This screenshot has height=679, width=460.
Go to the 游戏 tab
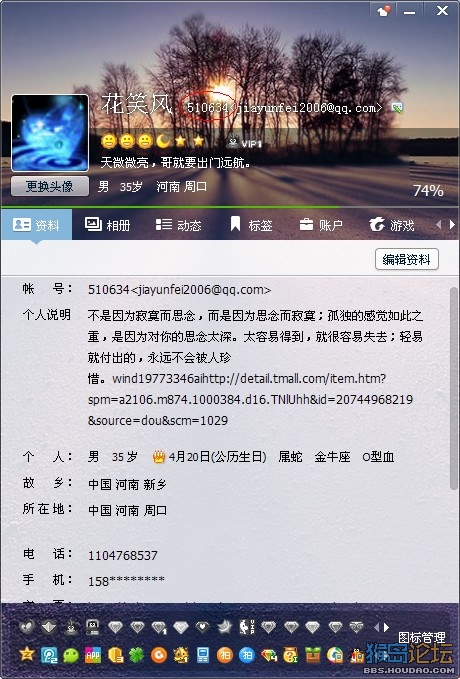point(392,225)
